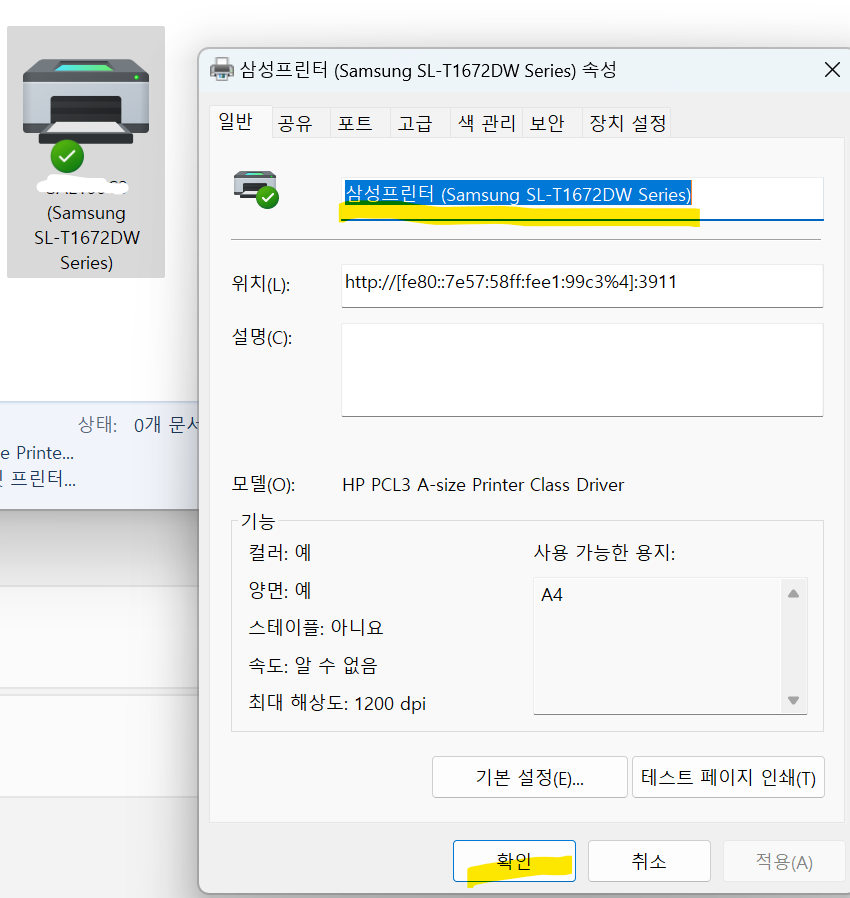The height and width of the screenshot is (898, 850).
Task: Click the 상태: 0개 문서 status in background window
Action: [138, 425]
